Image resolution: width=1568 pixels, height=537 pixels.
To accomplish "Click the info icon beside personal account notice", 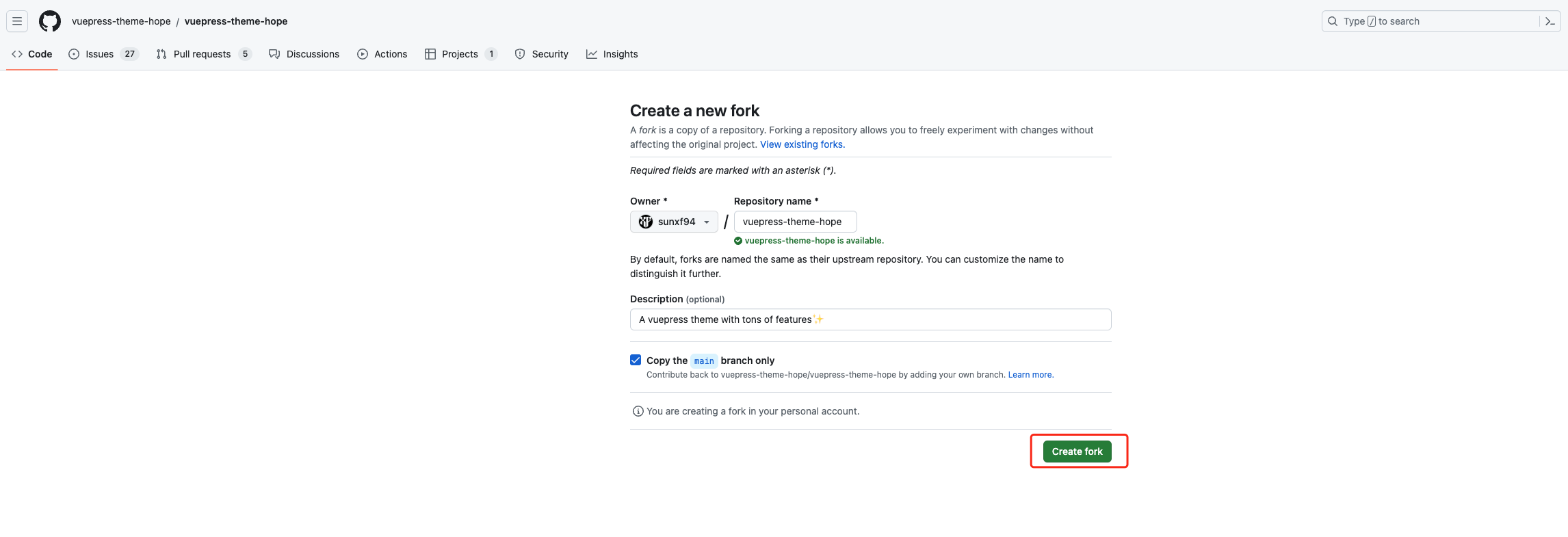I will [638, 411].
